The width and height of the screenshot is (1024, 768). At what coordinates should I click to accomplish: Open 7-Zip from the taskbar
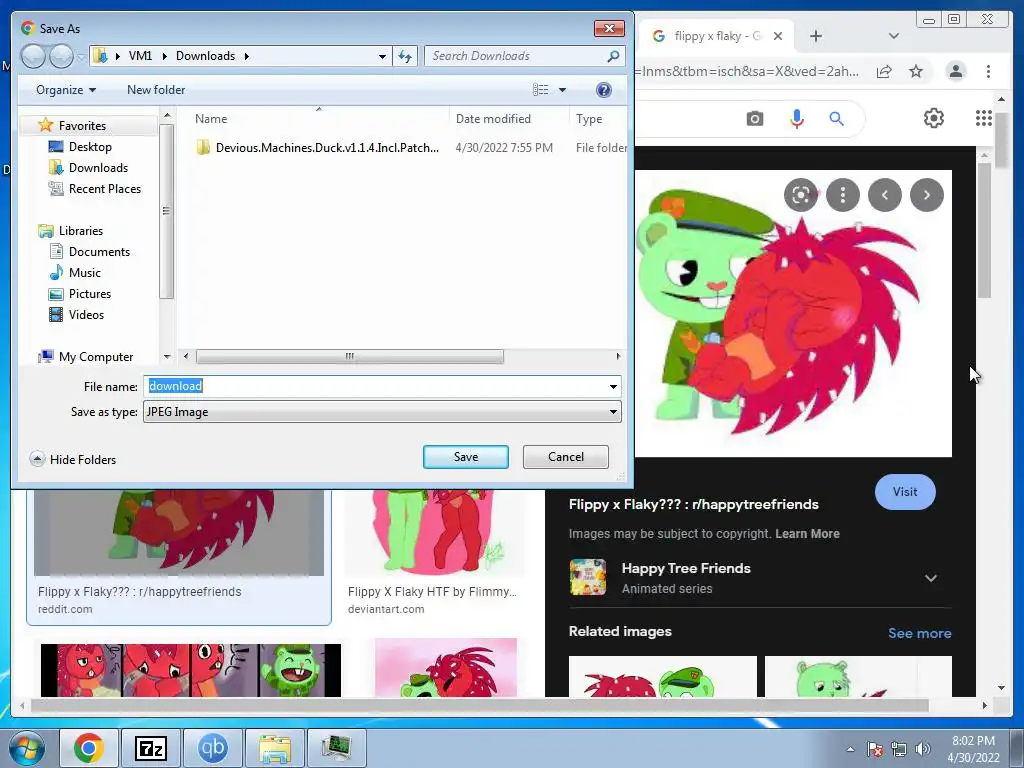click(x=150, y=748)
